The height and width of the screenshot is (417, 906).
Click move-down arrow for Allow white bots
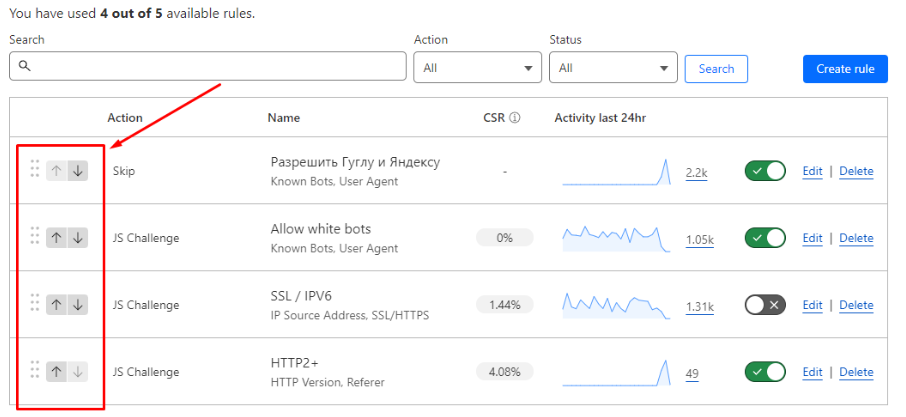[78, 238]
